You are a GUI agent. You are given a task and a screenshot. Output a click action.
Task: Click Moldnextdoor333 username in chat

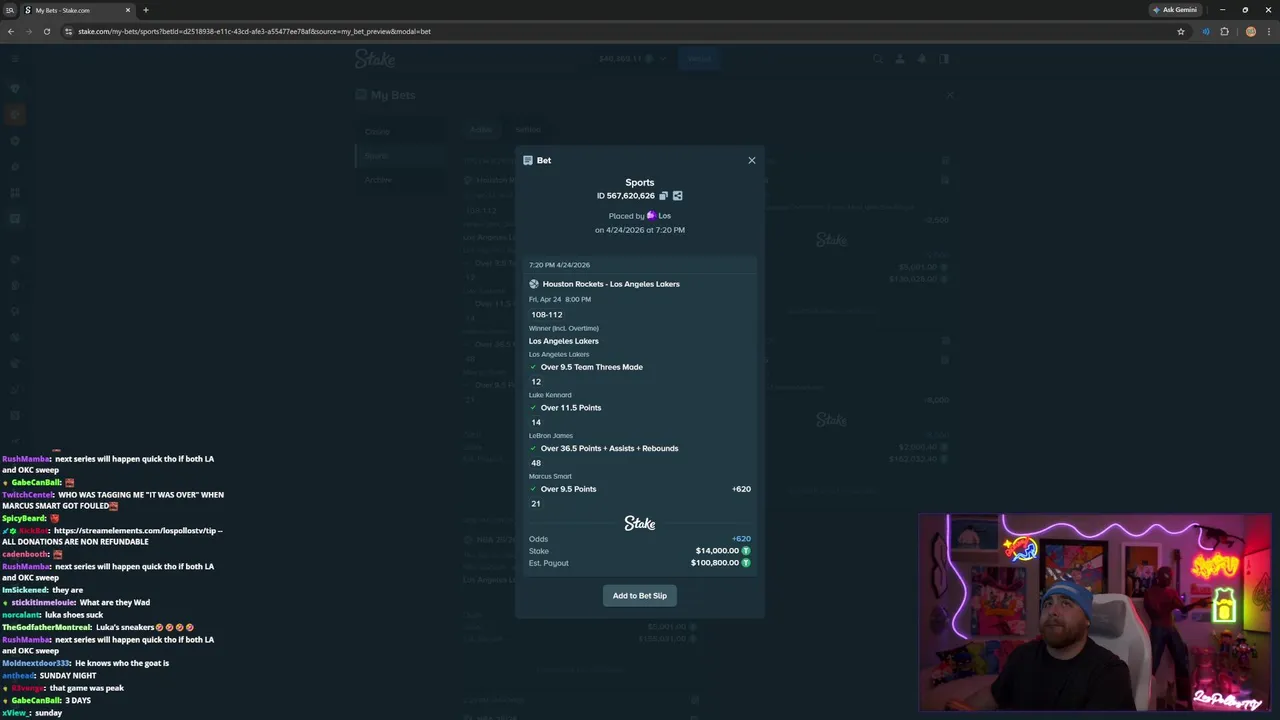coord(36,663)
